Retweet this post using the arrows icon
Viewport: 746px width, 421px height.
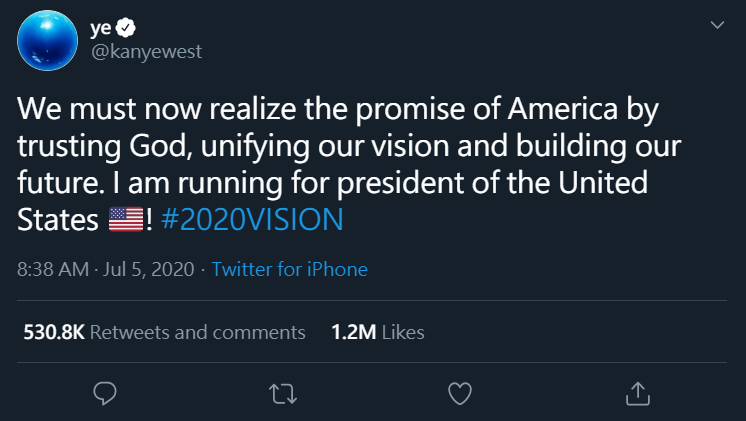[283, 394]
